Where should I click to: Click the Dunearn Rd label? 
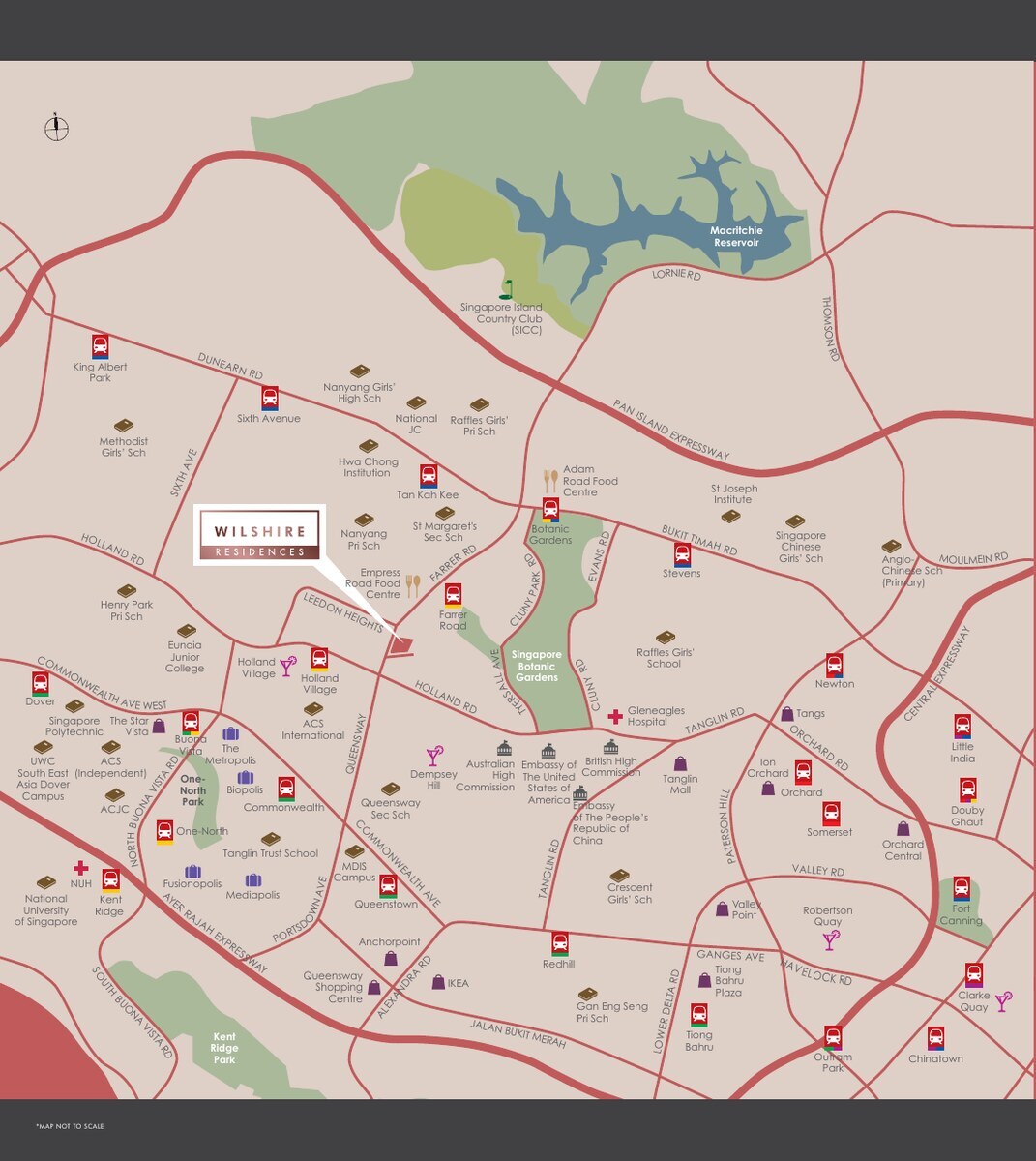coord(230,366)
